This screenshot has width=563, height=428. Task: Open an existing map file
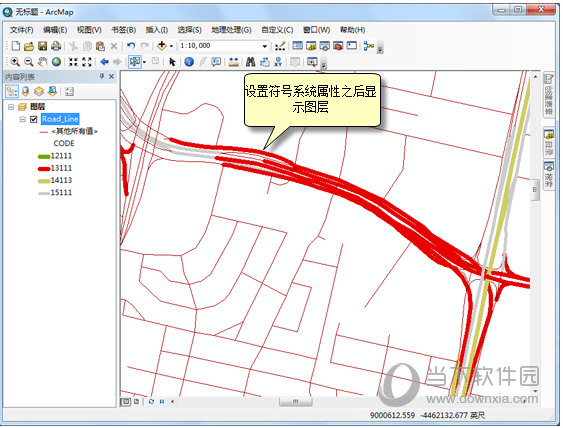coord(29,46)
